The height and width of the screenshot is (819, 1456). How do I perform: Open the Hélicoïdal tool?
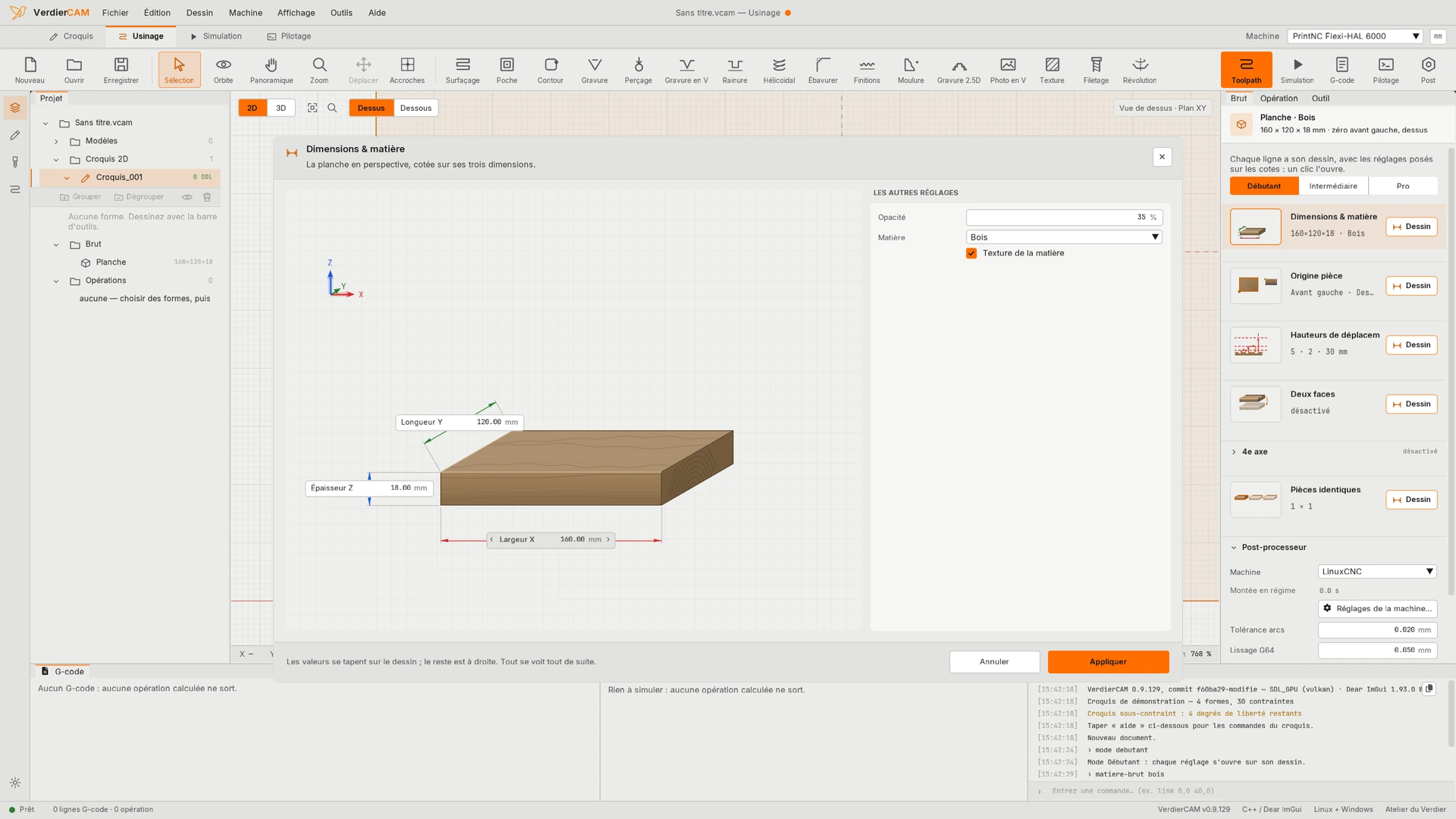click(x=779, y=70)
